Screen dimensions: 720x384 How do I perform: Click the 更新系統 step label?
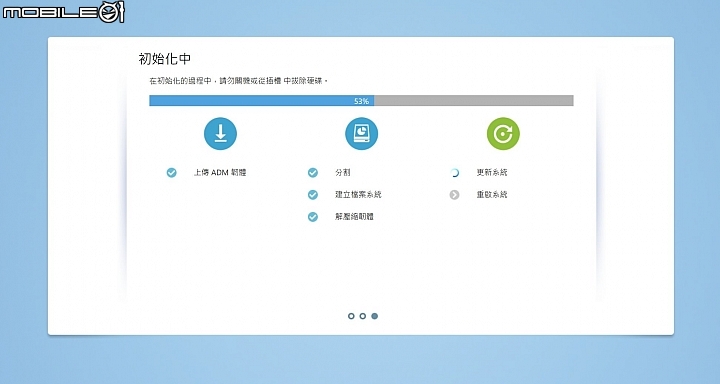[x=492, y=173]
